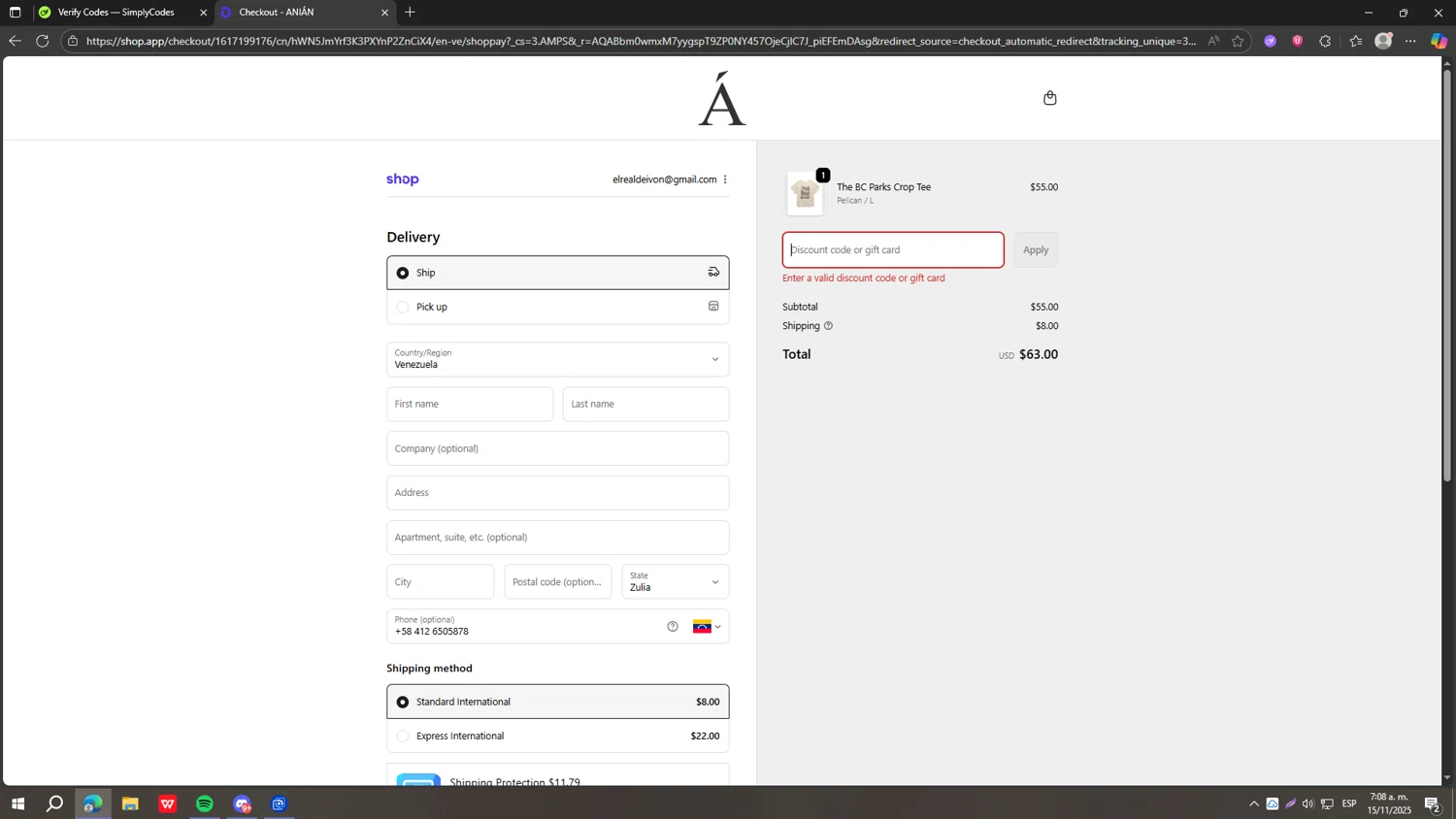Close the Checkout - ANIÁN tab
Image resolution: width=1456 pixels, height=819 pixels.
point(384,13)
